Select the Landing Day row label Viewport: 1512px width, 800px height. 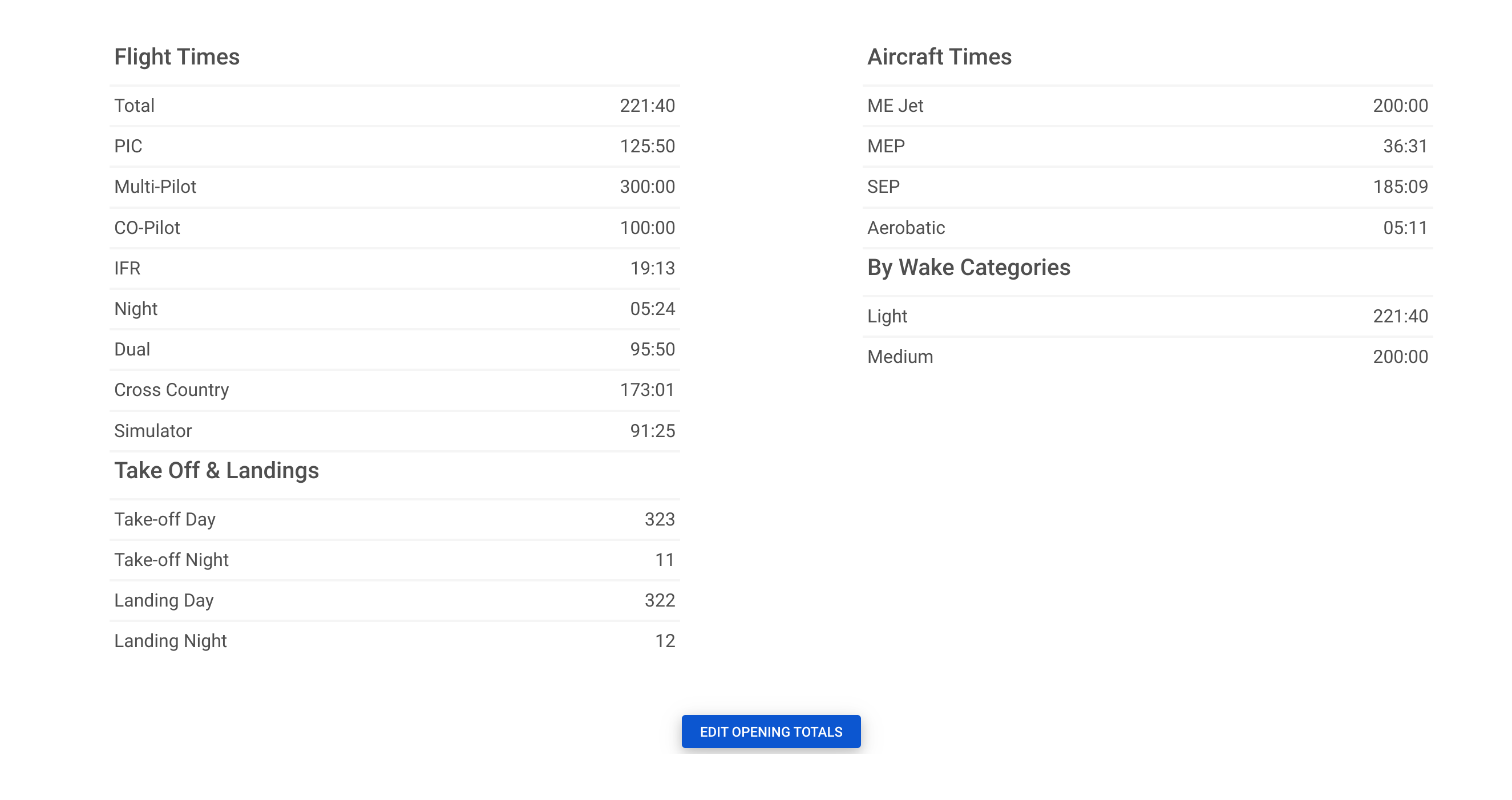pyautogui.click(x=164, y=600)
